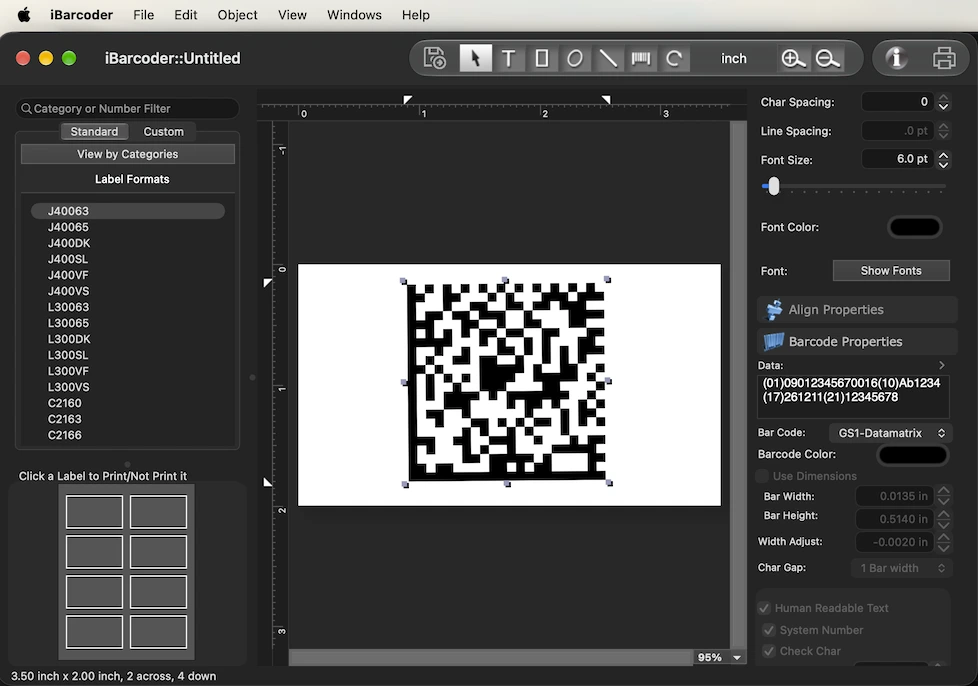Viewport: 978px width, 686px height.
Task: Select the Text tool
Action: 508,59
